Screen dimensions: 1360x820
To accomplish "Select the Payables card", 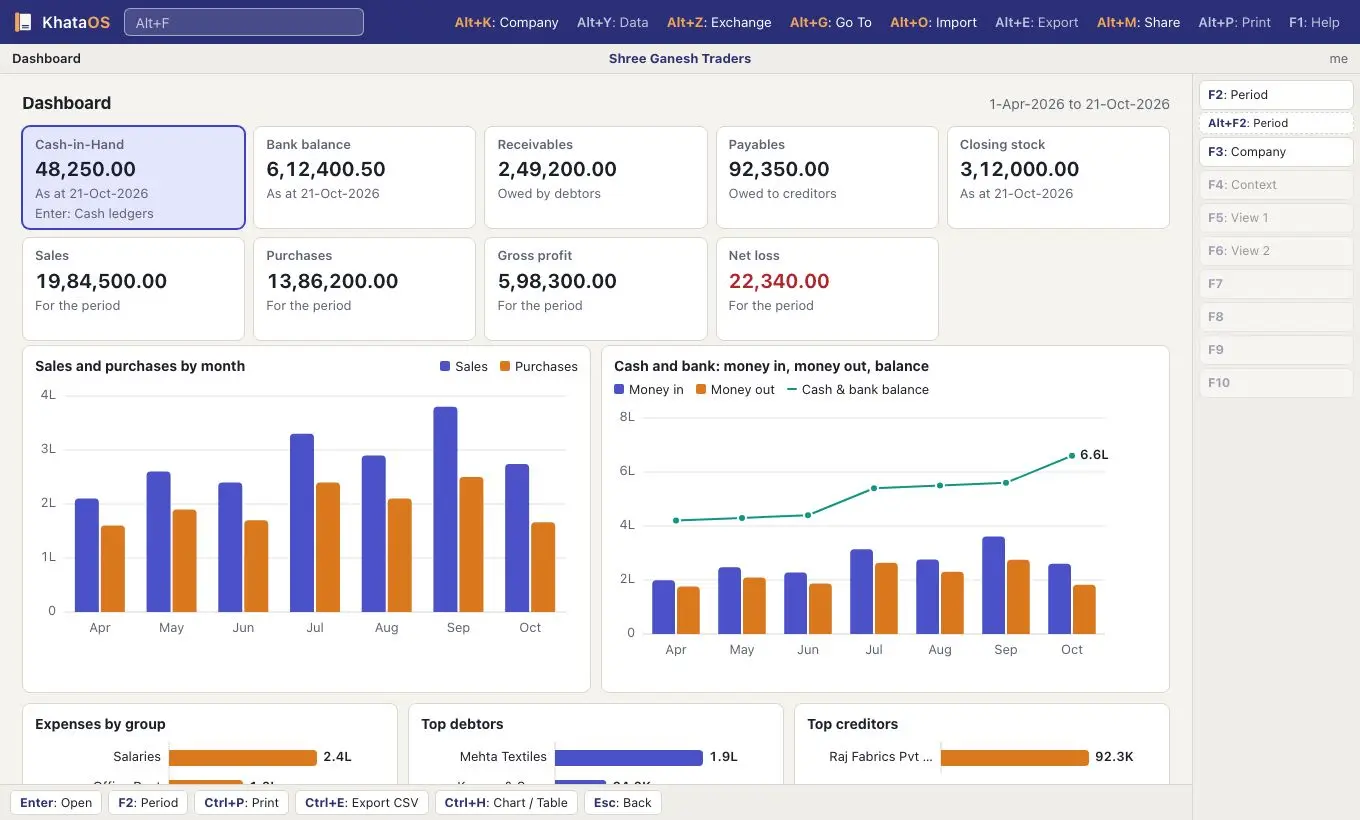I will (827, 177).
